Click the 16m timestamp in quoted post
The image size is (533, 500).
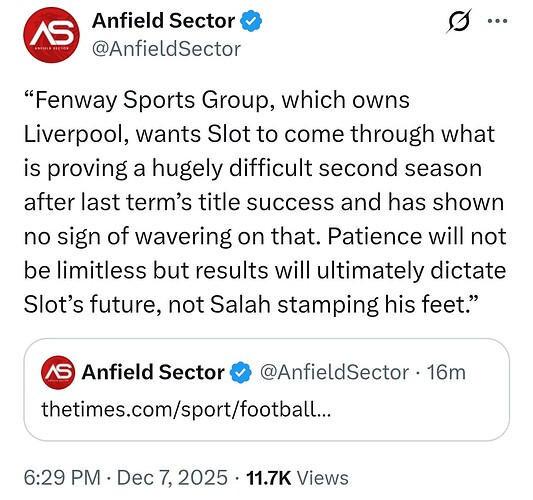tap(446, 372)
